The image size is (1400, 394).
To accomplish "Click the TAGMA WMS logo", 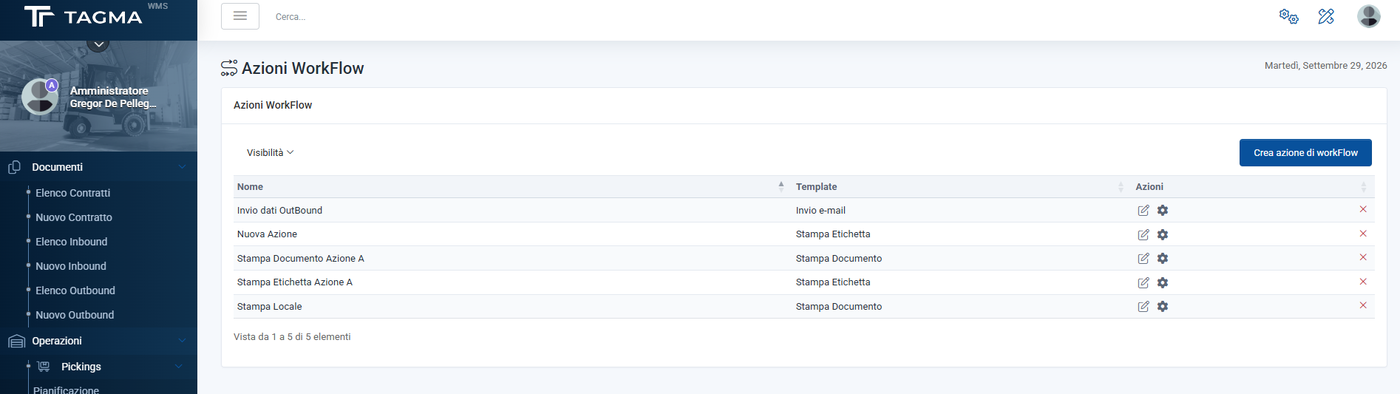I will (x=95, y=16).
